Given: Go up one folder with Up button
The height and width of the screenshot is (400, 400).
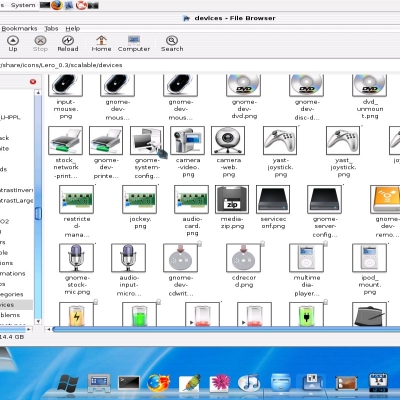Looking at the screenshot, I should (13, 44).
